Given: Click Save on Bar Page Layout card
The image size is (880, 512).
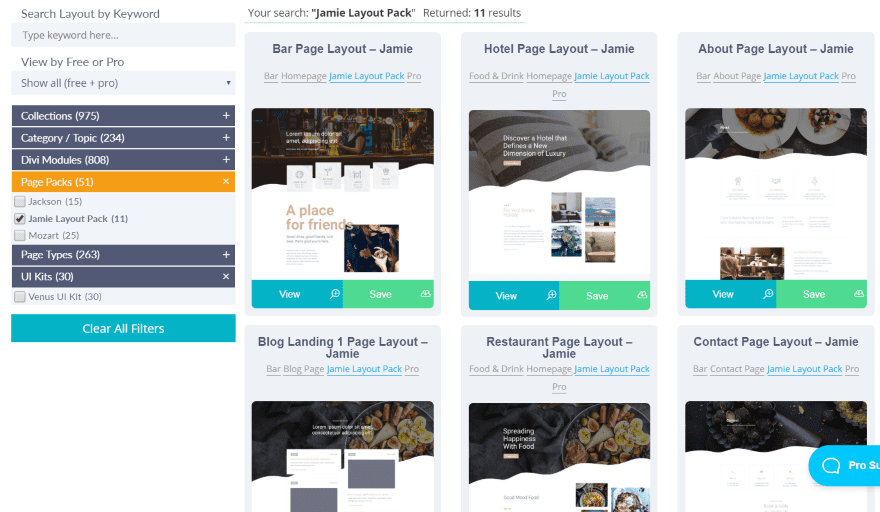Looking at the screenshot, I should coord(388,294).
